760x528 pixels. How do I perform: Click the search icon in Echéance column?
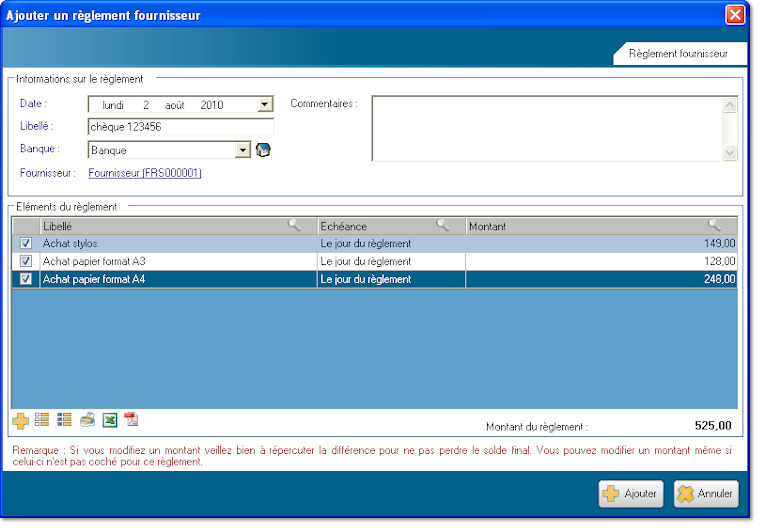(x=442, y=226)
